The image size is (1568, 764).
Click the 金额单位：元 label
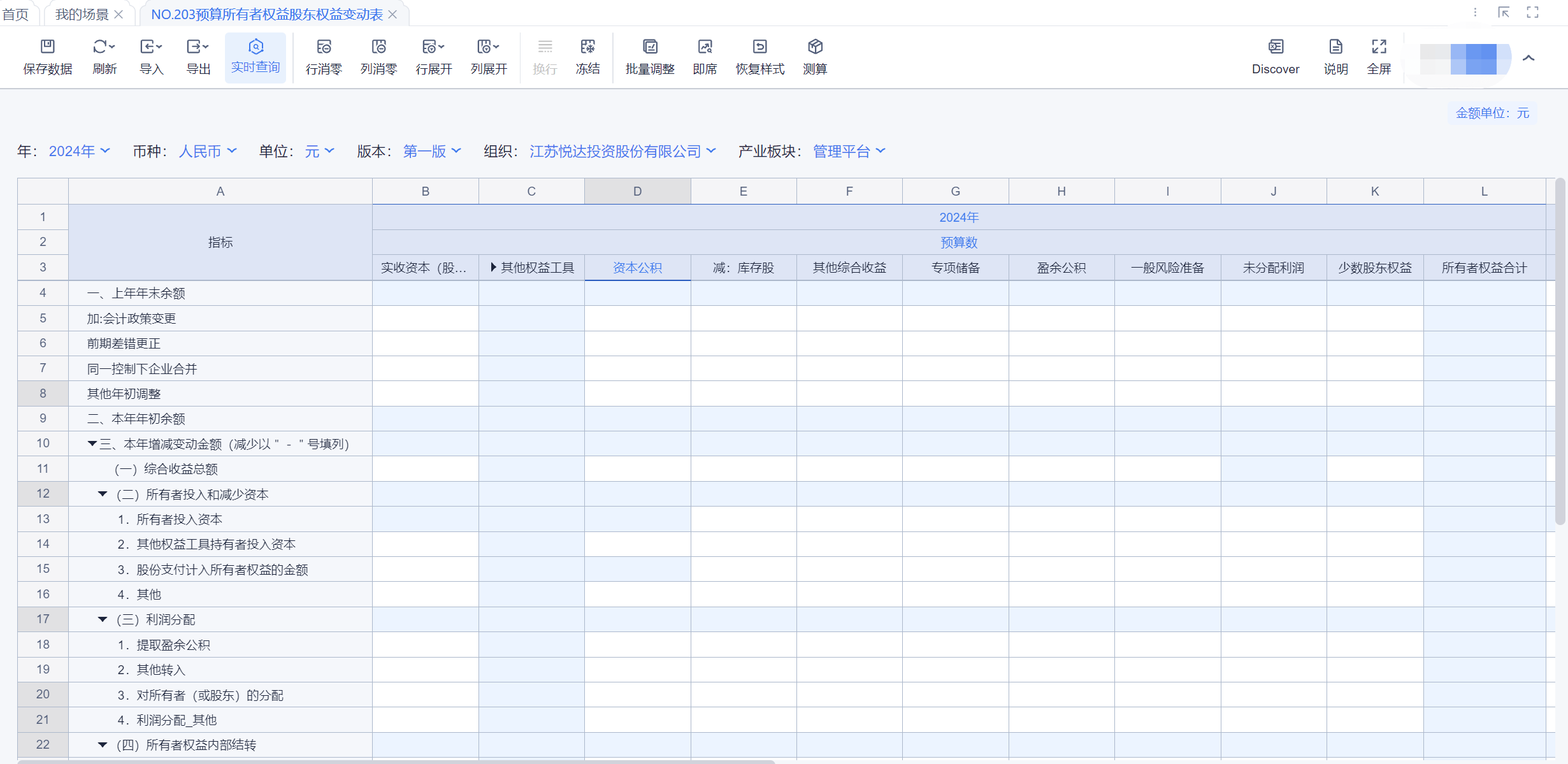pyautogui.click(x=1492, y=113)
